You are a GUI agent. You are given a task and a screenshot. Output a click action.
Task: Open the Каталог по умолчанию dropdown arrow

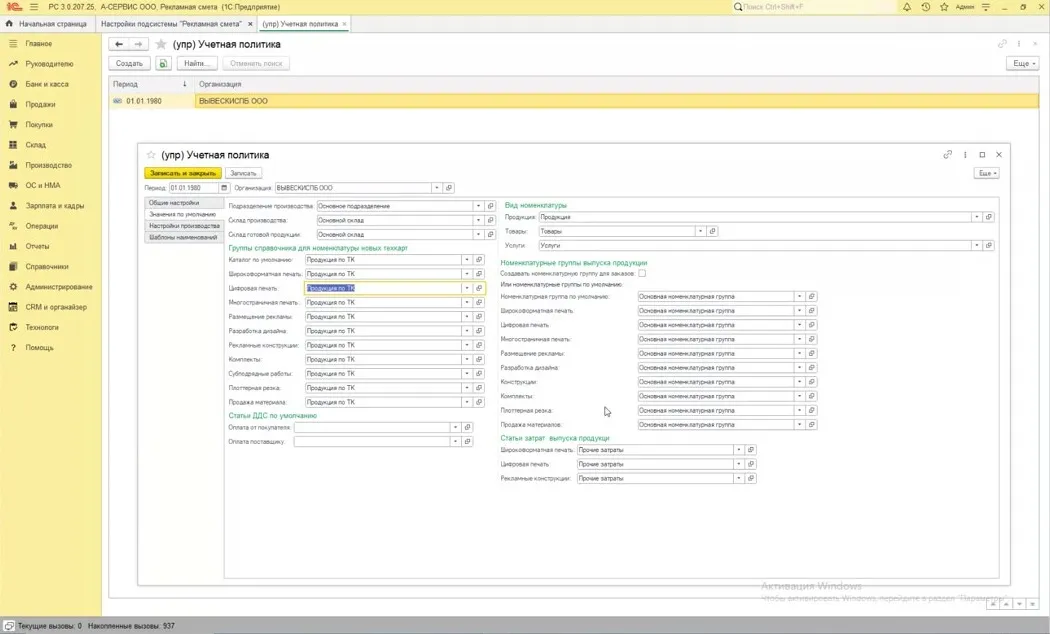click(x=467, y=260)
